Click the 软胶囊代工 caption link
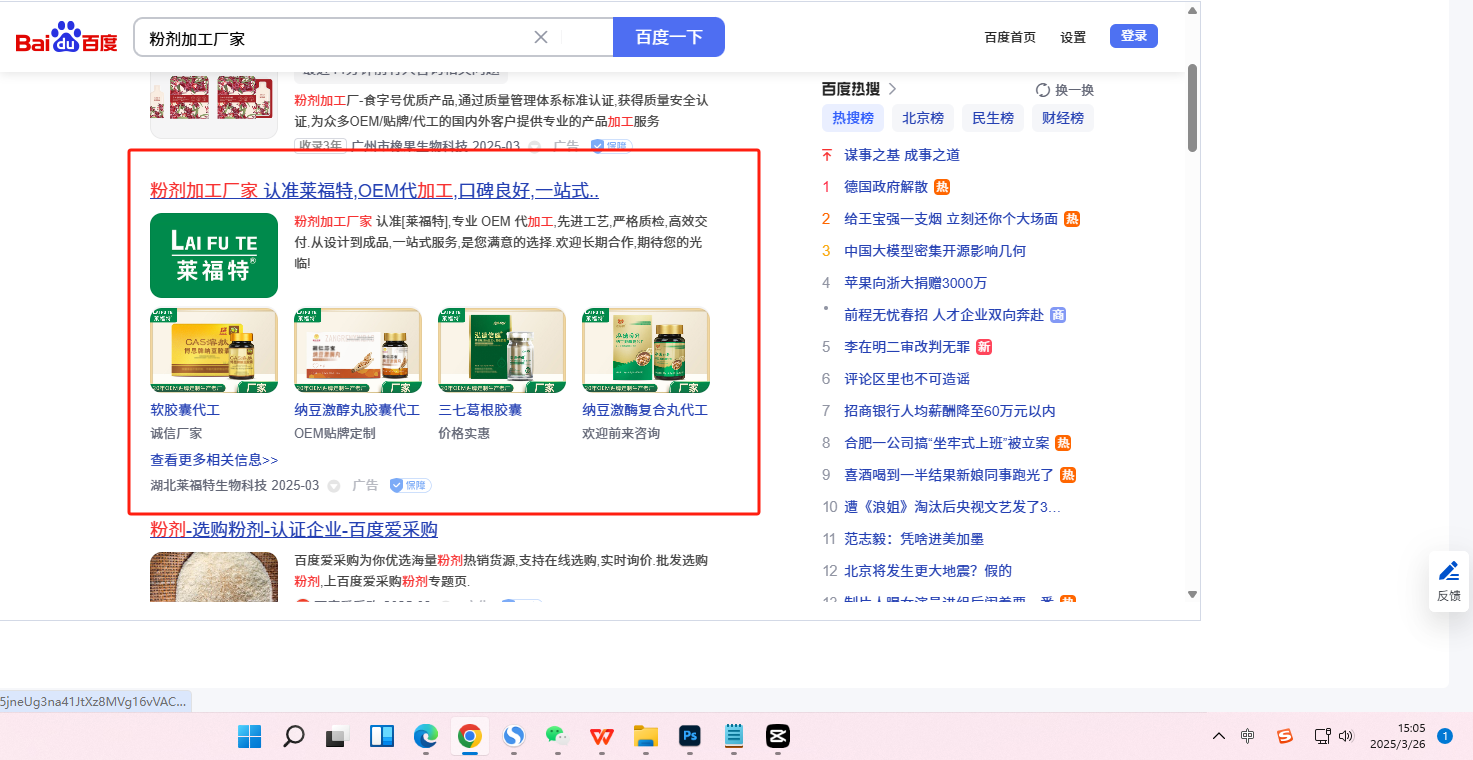Viewport: 1473px width, 760px height. tap(185, 410)
